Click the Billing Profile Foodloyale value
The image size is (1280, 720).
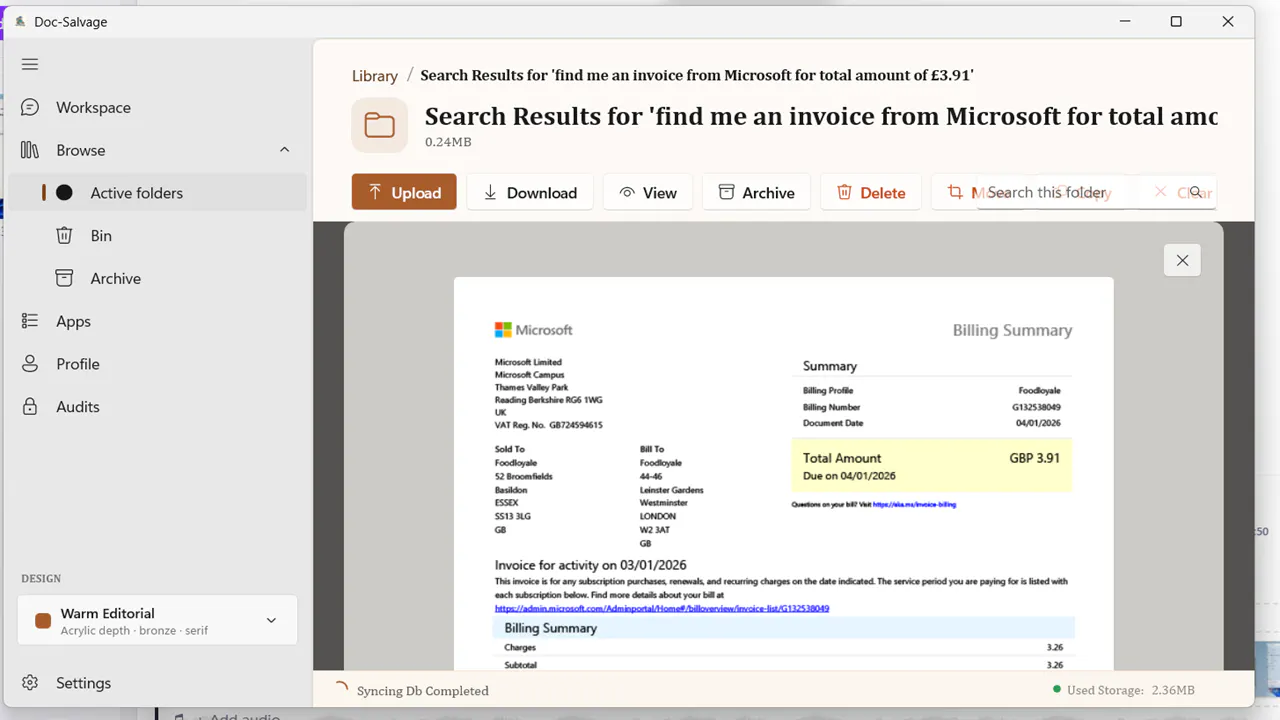tap(1040, 391)
